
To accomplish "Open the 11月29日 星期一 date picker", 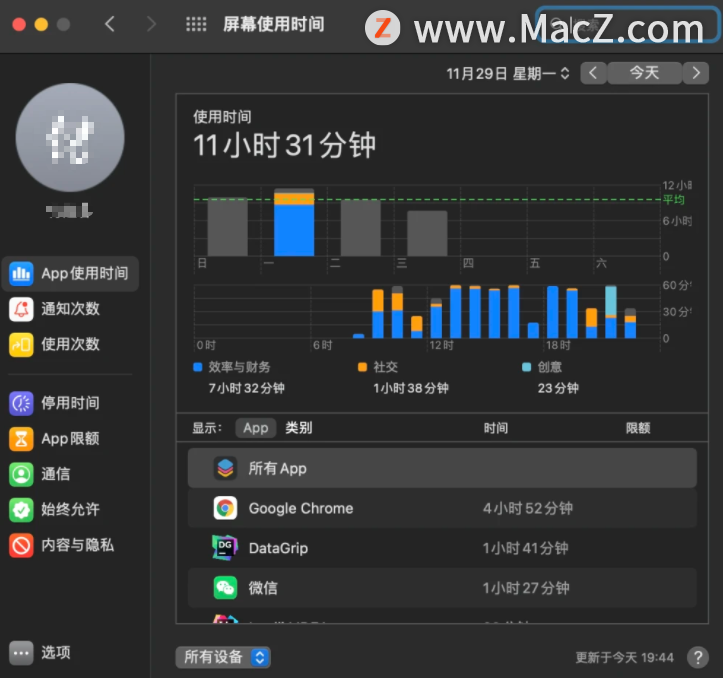I will coord(508,73).
